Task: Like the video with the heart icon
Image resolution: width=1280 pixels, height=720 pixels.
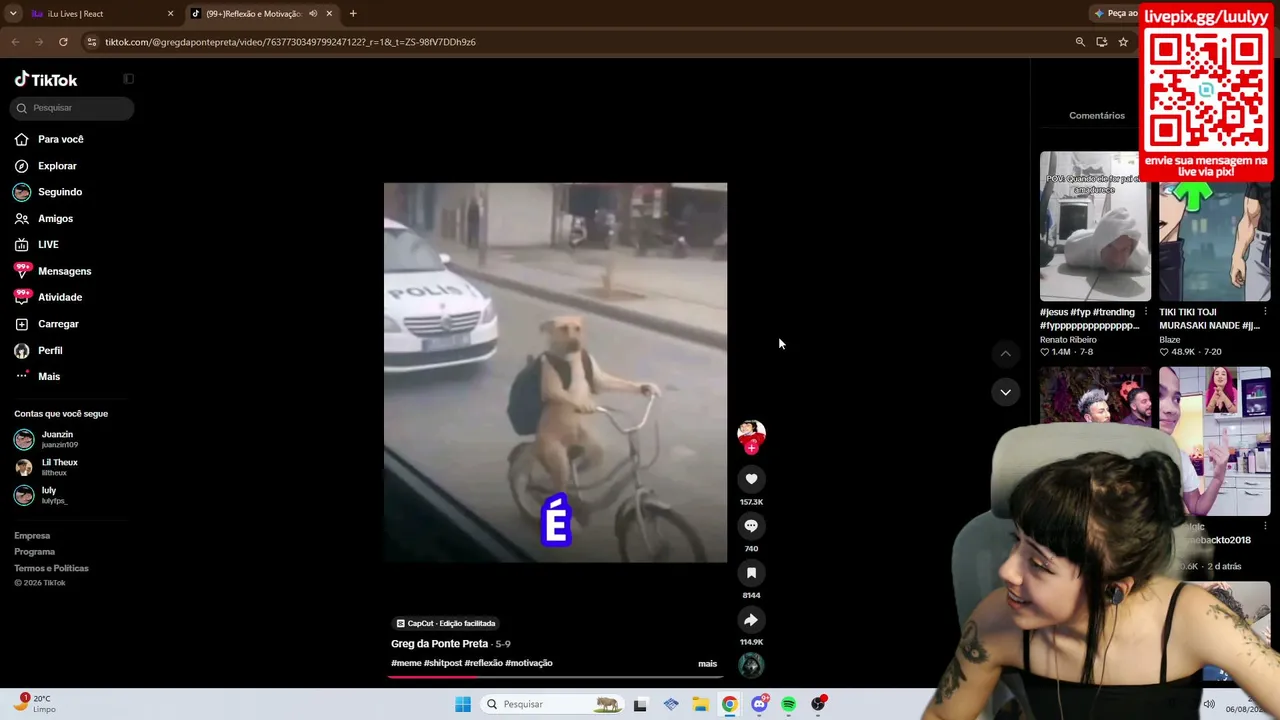Action: click(751, 479)
